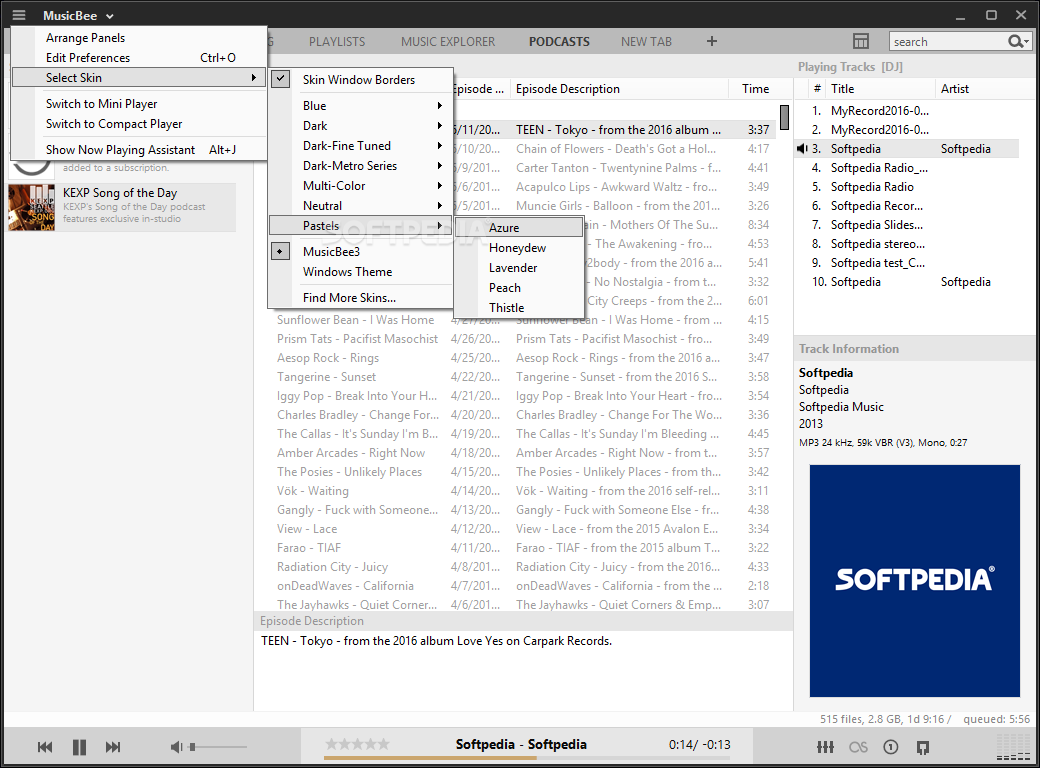The height and width of the screenshot is (768, 1040).
Task: Add a new tab with plus icon
Action: 712,41
